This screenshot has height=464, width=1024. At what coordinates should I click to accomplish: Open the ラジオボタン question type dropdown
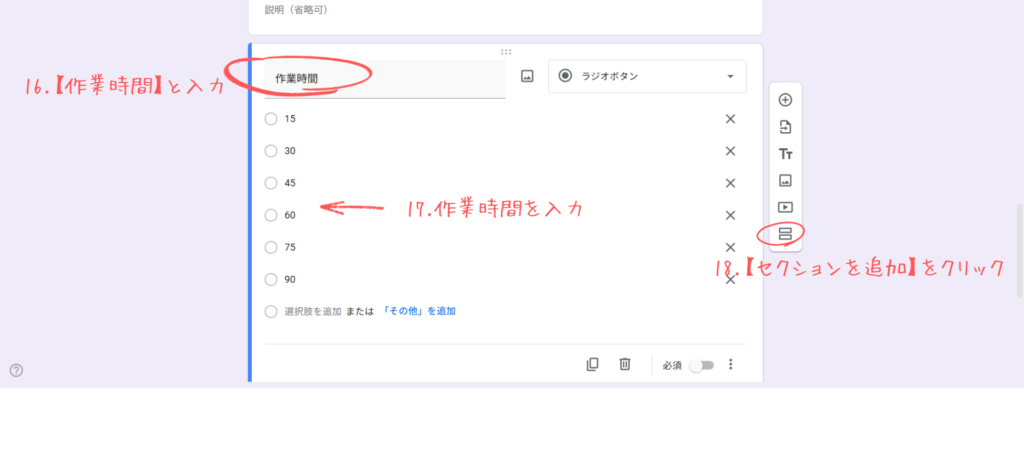point(647,76)
